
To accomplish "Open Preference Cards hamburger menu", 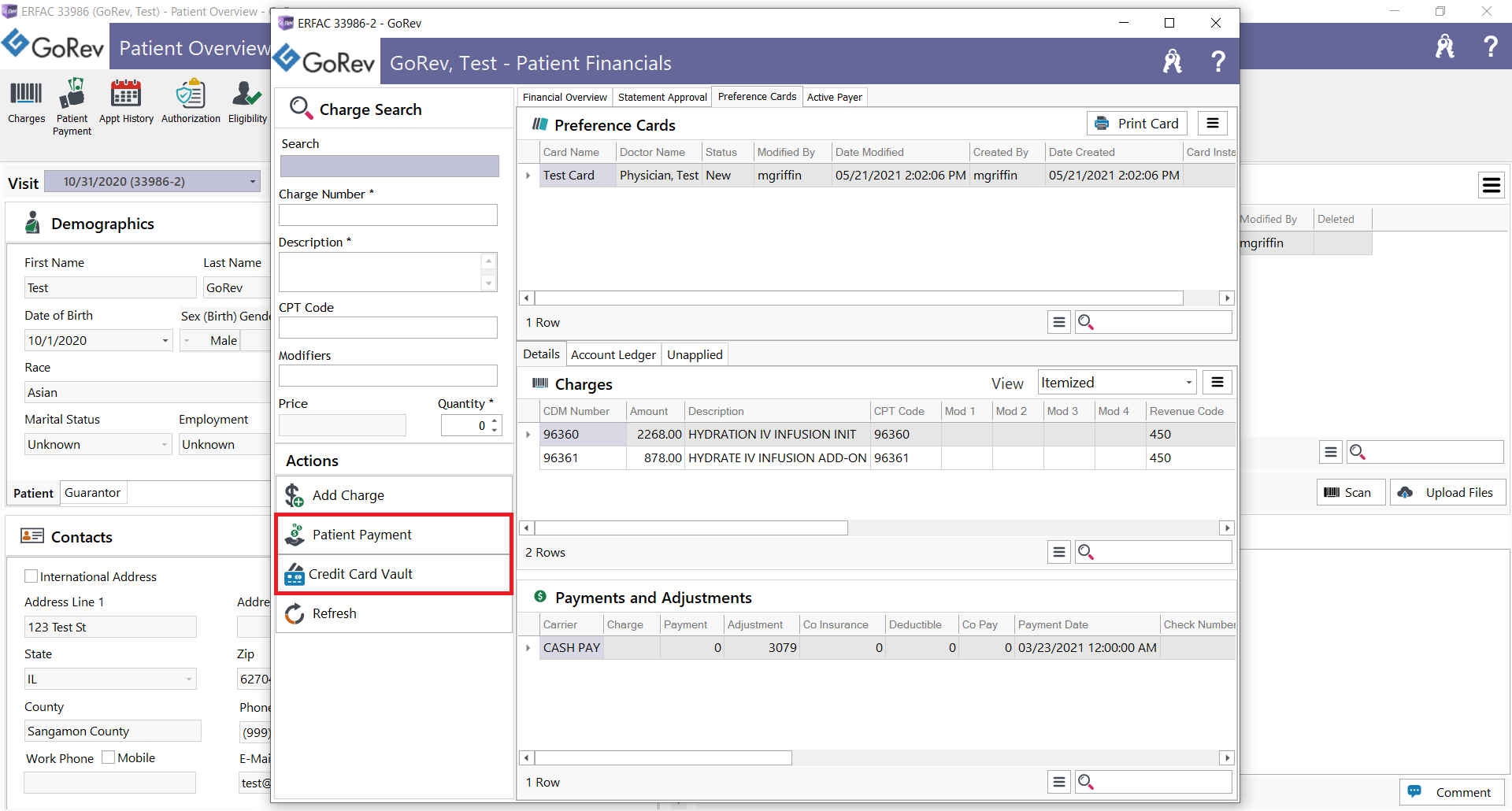I will 1213,124.
